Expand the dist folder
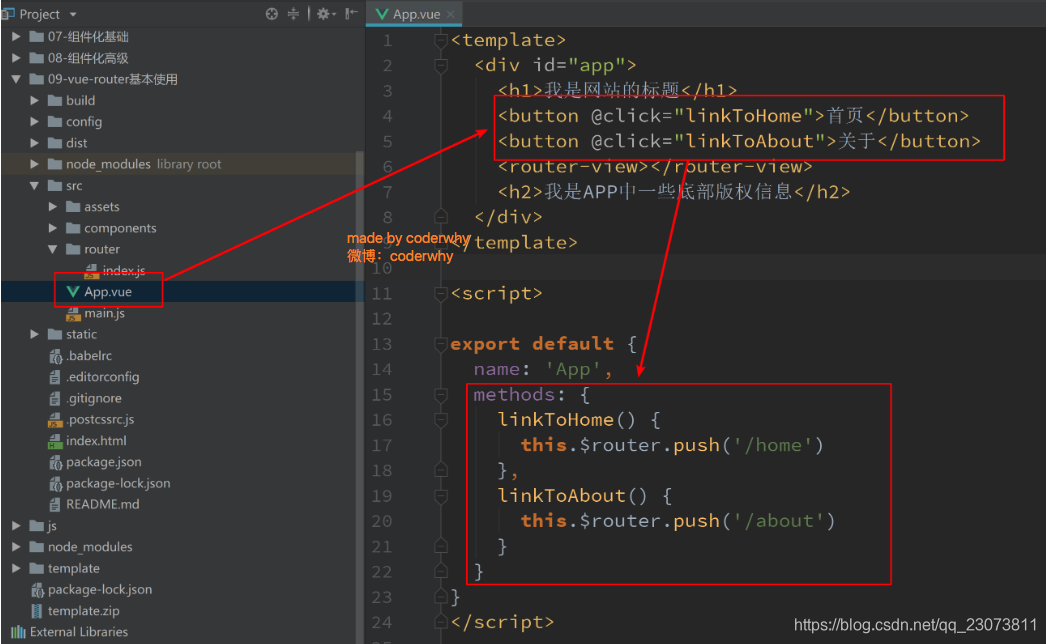 click(34, 143)
